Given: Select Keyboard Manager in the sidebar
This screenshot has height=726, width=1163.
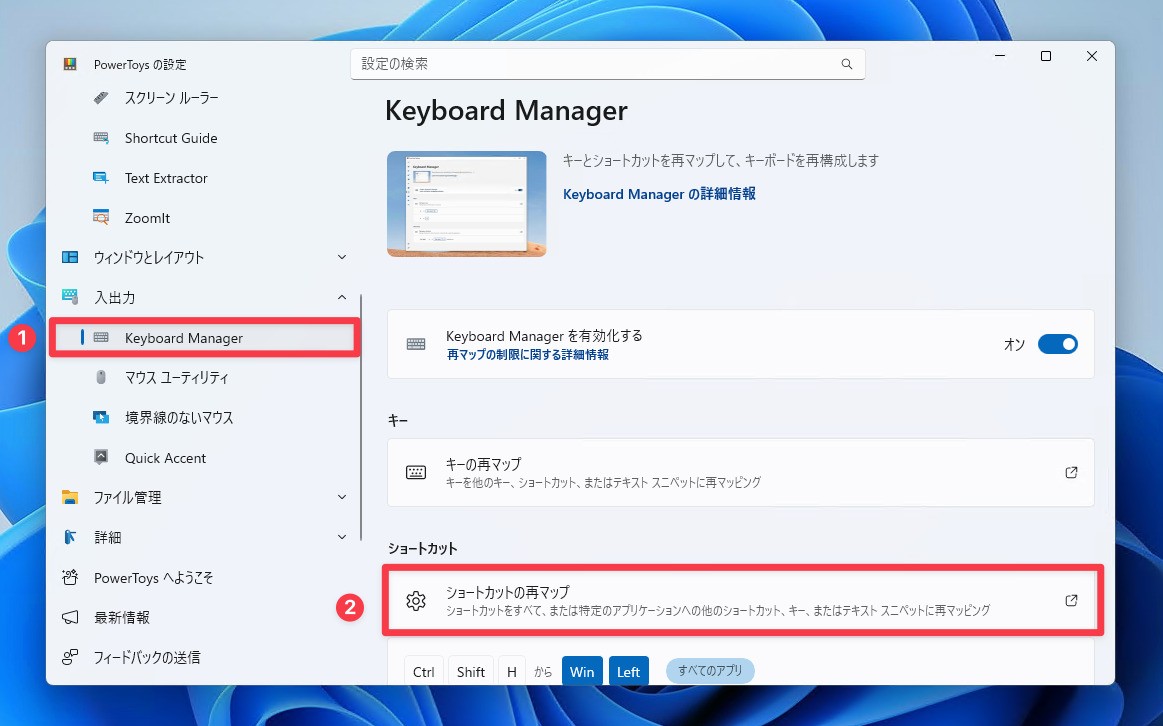Looking at the screenshot, I should pos(205,338).
